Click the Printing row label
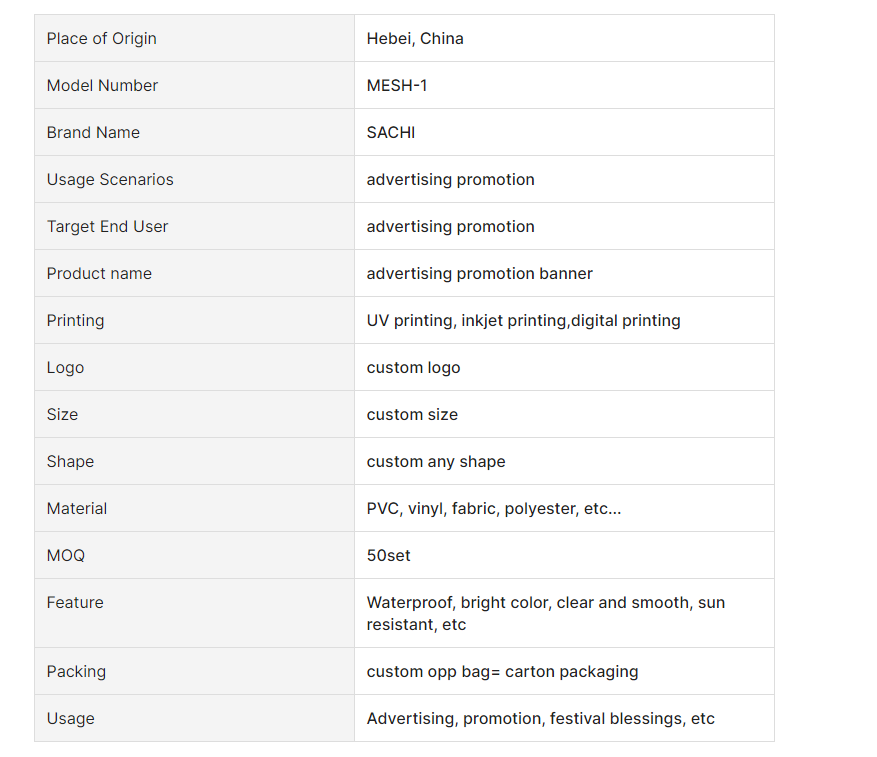877x757 pixels. tap(75, 321)
